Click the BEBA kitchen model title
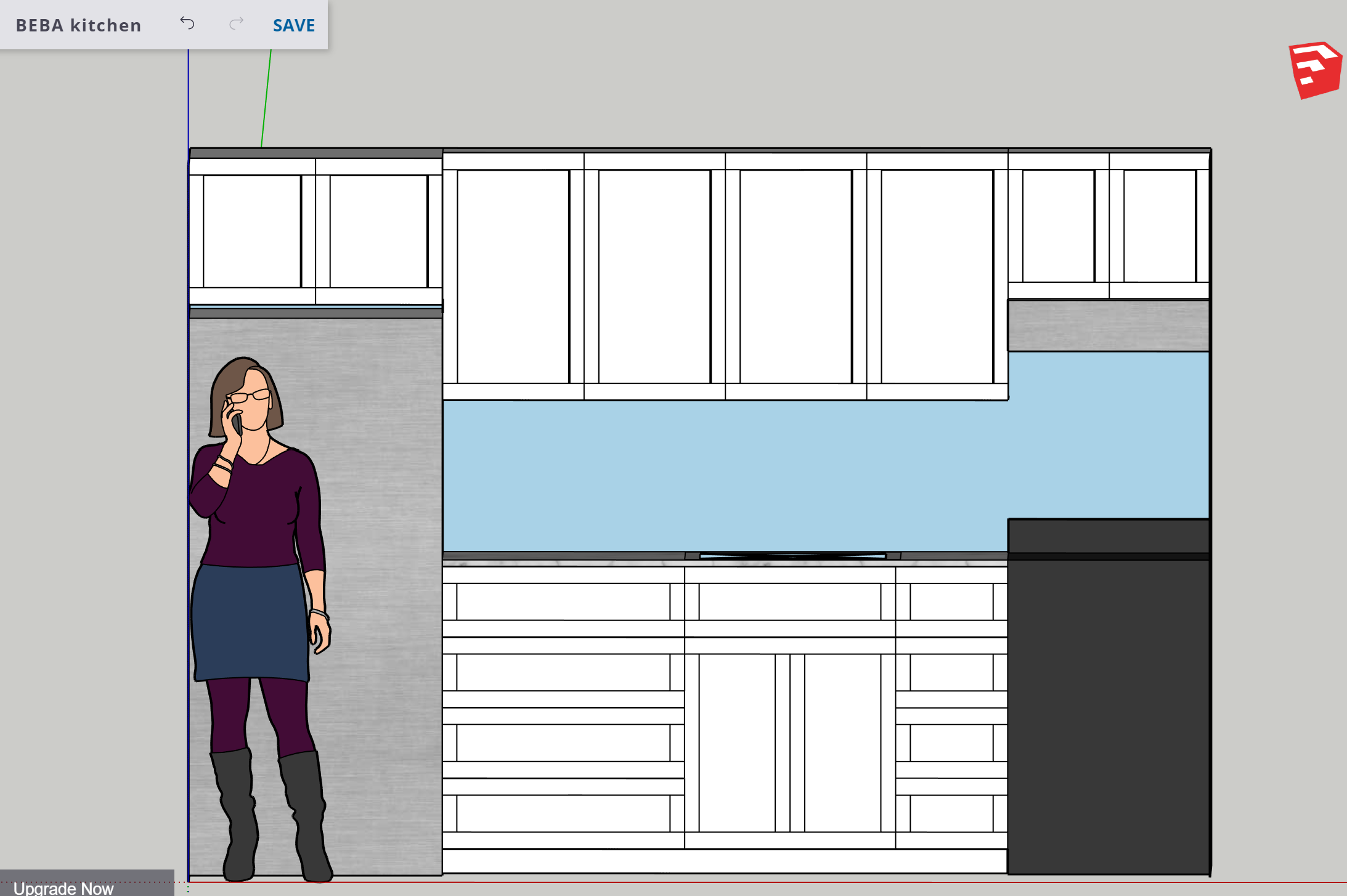1347x896 pixels. (78, 25)
